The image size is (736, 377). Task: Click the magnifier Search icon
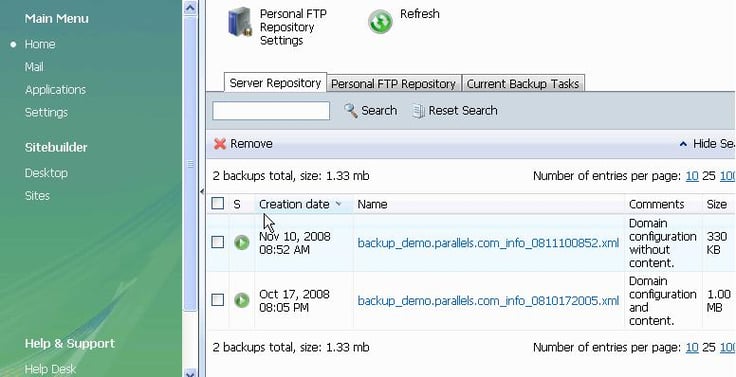(351, 111)
